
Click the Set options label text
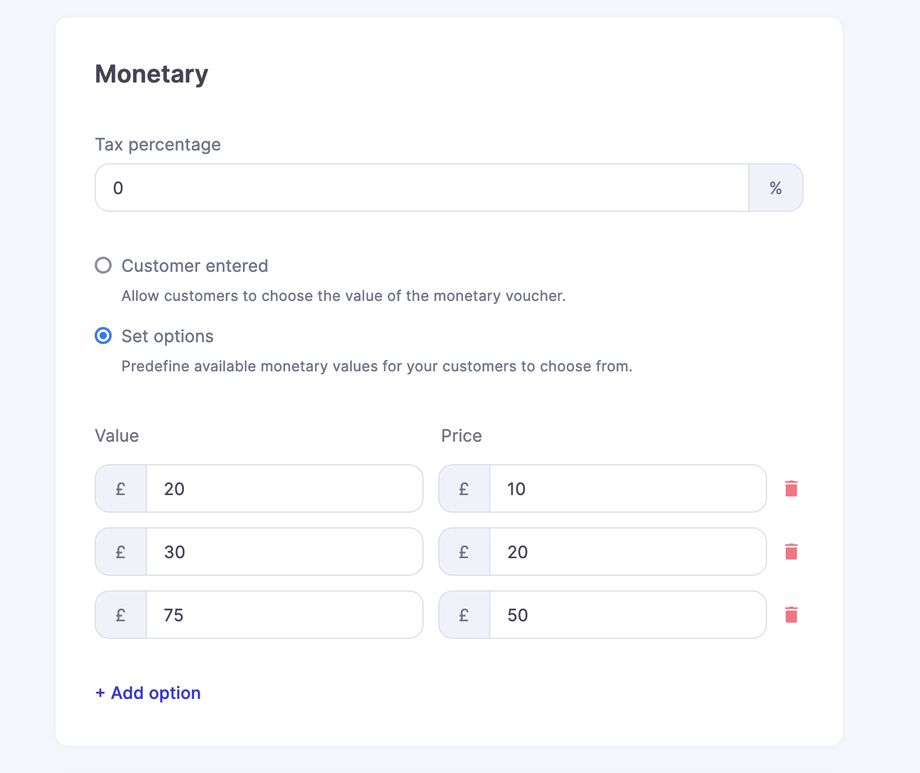pos(168,336)
